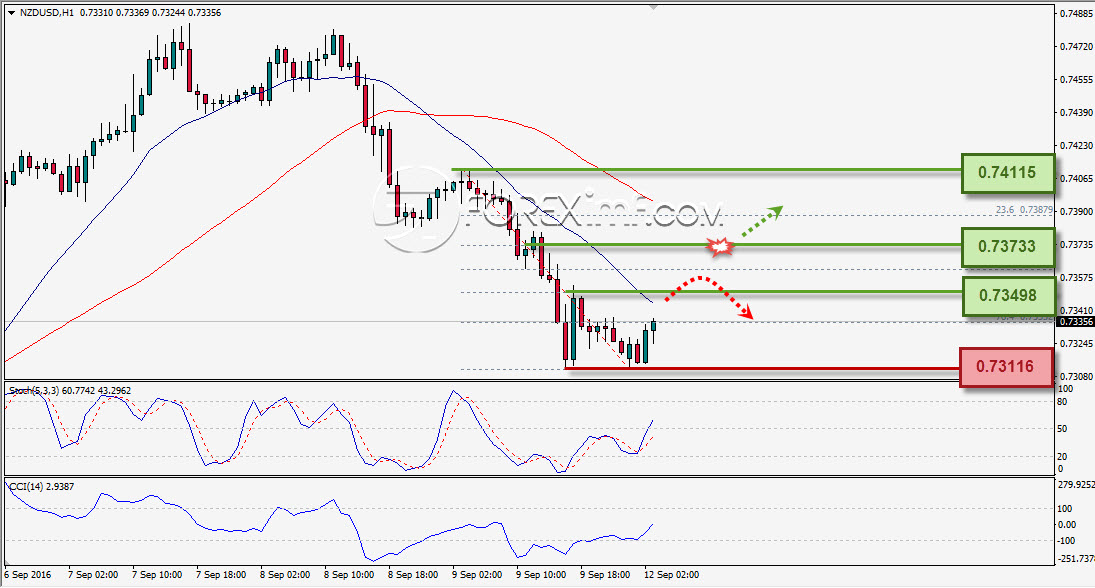
Task: Click Stochastic scale level 20
Action: [x=1062, y=456]
